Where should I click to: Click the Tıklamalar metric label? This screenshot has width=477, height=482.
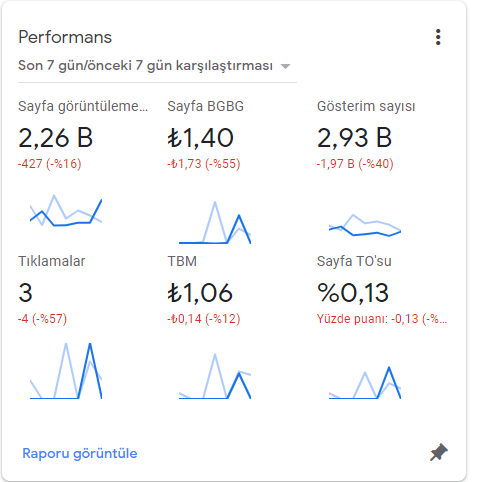tap(52, 261)
